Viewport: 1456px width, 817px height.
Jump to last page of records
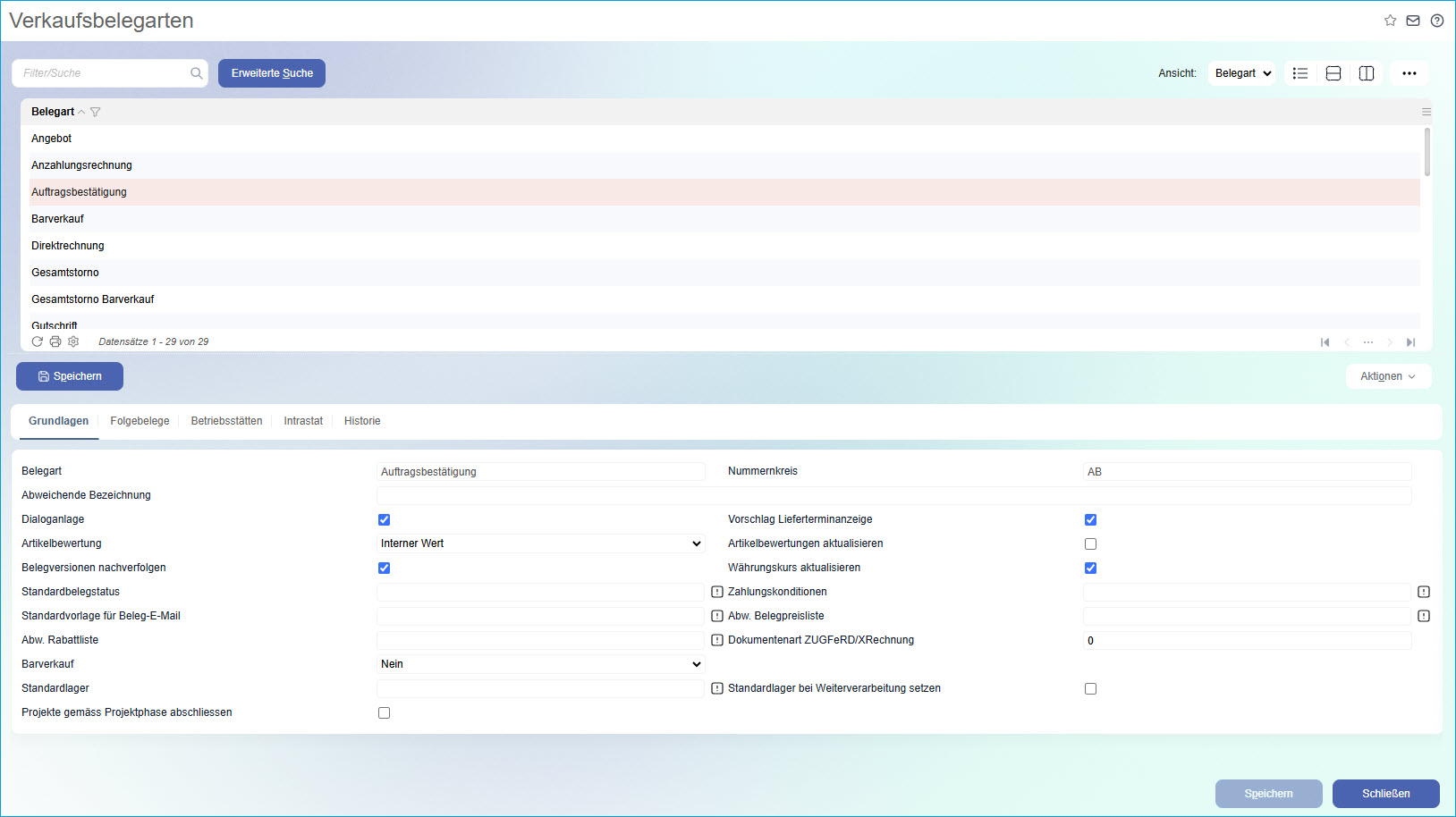pyautogui.click(x=1411, y=341)
